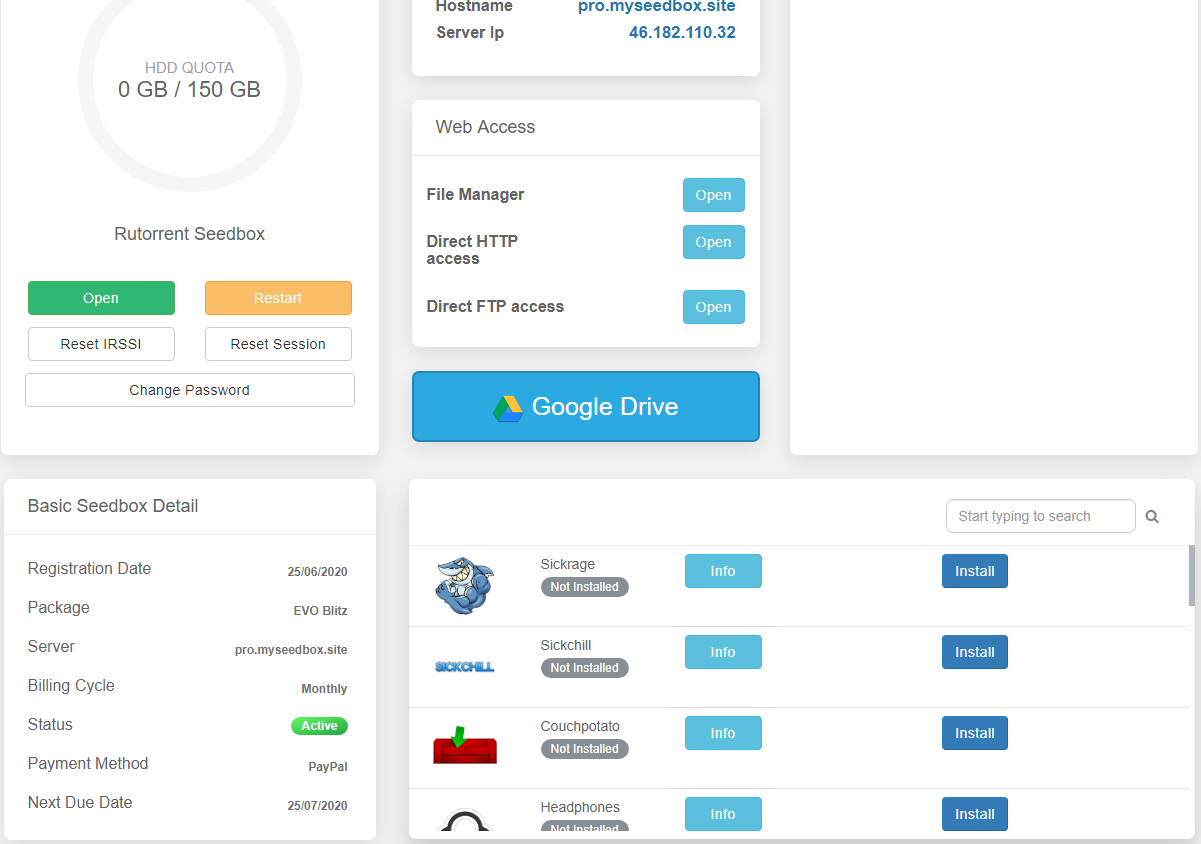Image resolution: width=1201 pixels, height=844 pixels.
Task: Open Direct HTTP access
Action: point(713,242)
